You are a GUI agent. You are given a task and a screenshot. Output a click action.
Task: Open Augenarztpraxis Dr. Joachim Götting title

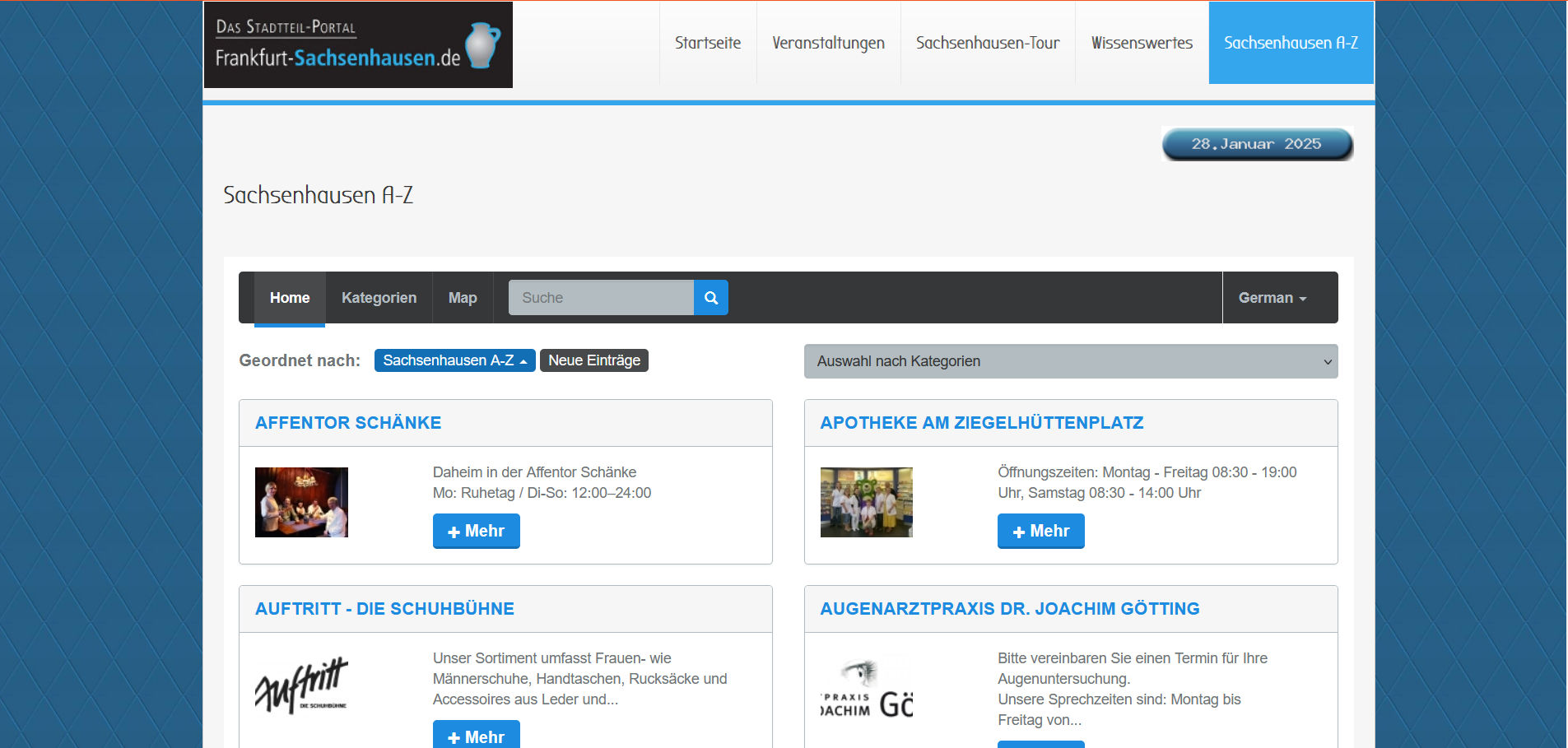[1010, 609]
